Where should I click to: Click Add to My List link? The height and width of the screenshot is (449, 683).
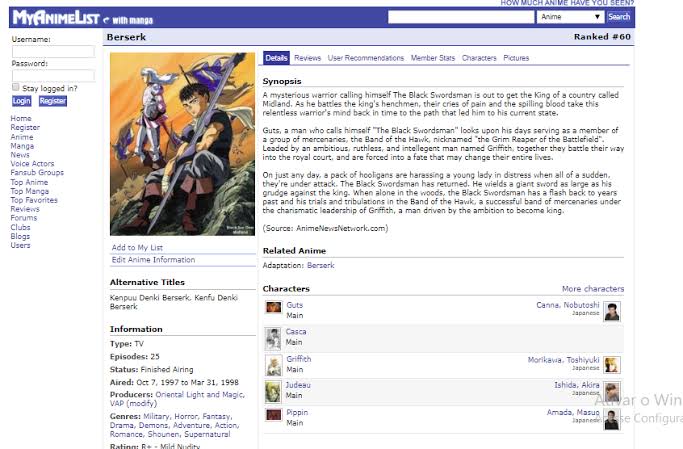coord(137,247)
